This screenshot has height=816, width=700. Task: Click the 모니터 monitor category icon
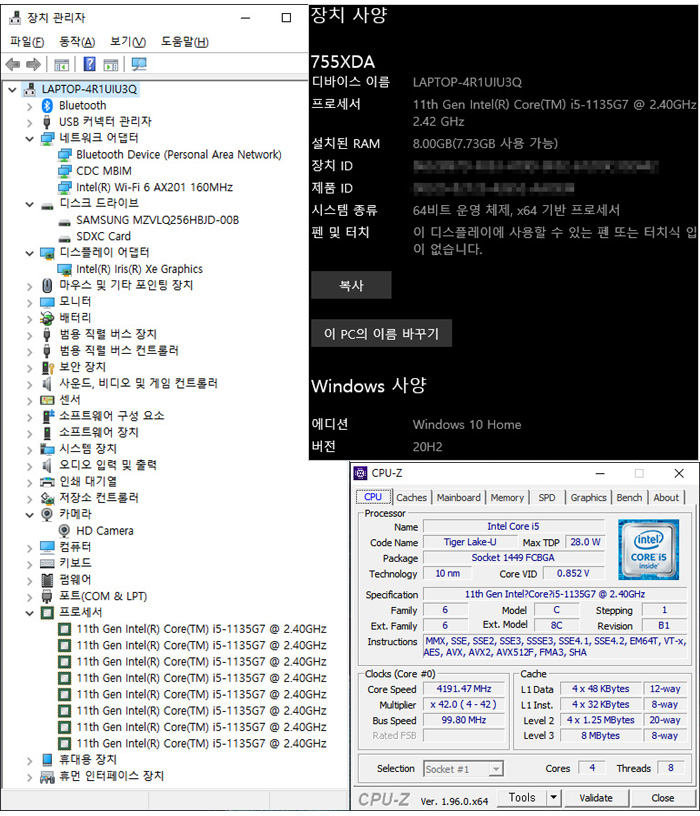pyautogui.click(x=47, y=302)
